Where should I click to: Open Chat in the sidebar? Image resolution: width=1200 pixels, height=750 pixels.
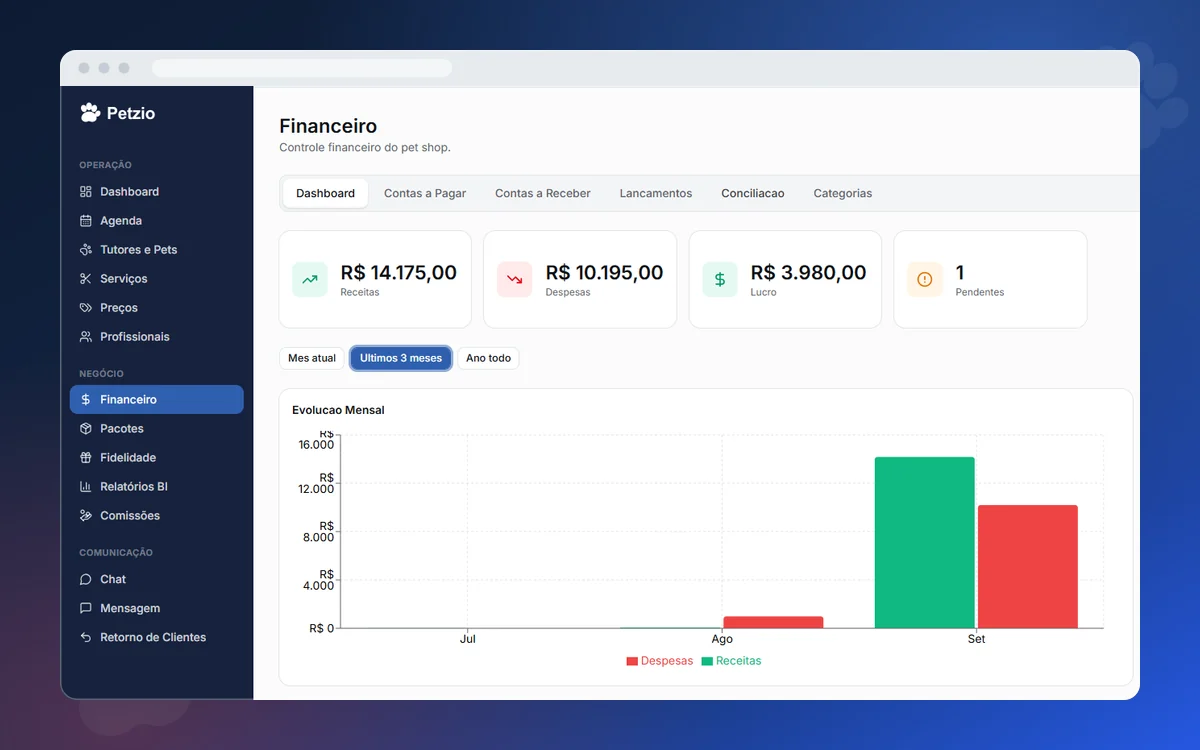pyautogui.click(x=156, y=580)
